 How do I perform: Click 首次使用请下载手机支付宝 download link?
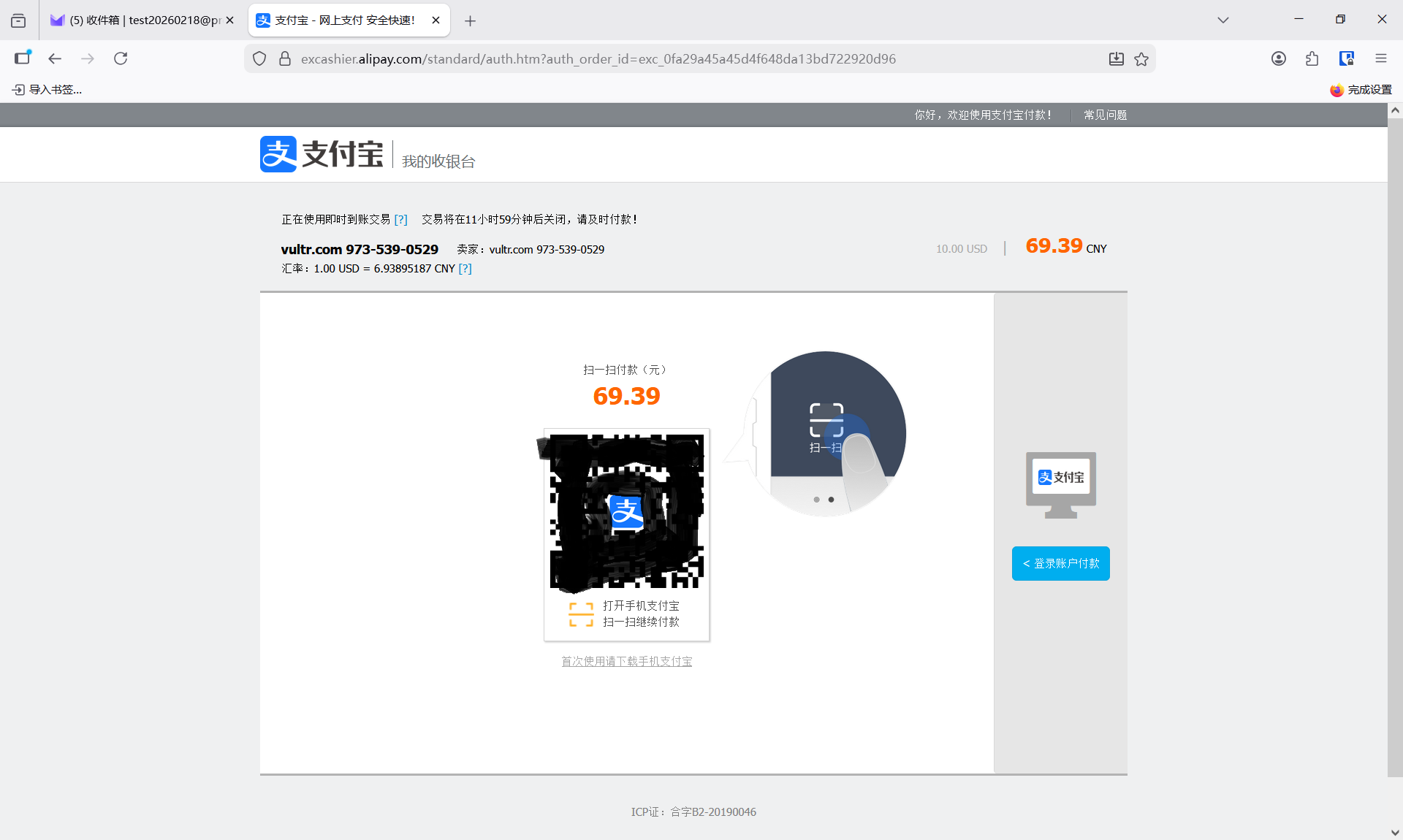coord(626,661)
